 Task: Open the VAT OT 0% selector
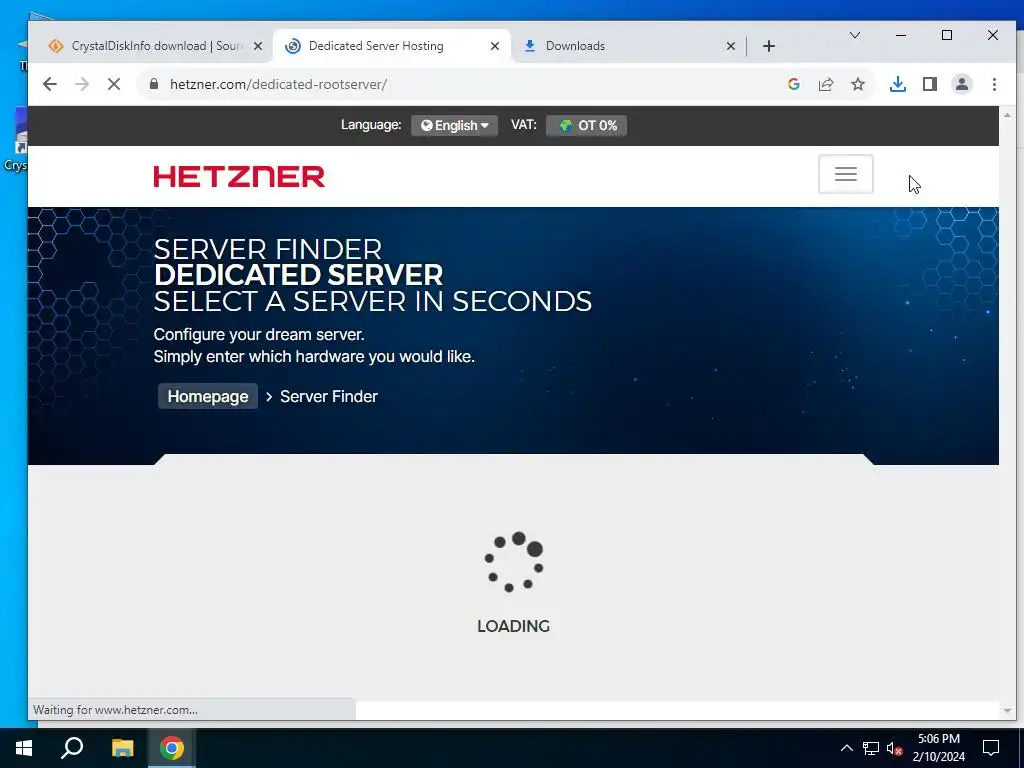pos(586,125)
